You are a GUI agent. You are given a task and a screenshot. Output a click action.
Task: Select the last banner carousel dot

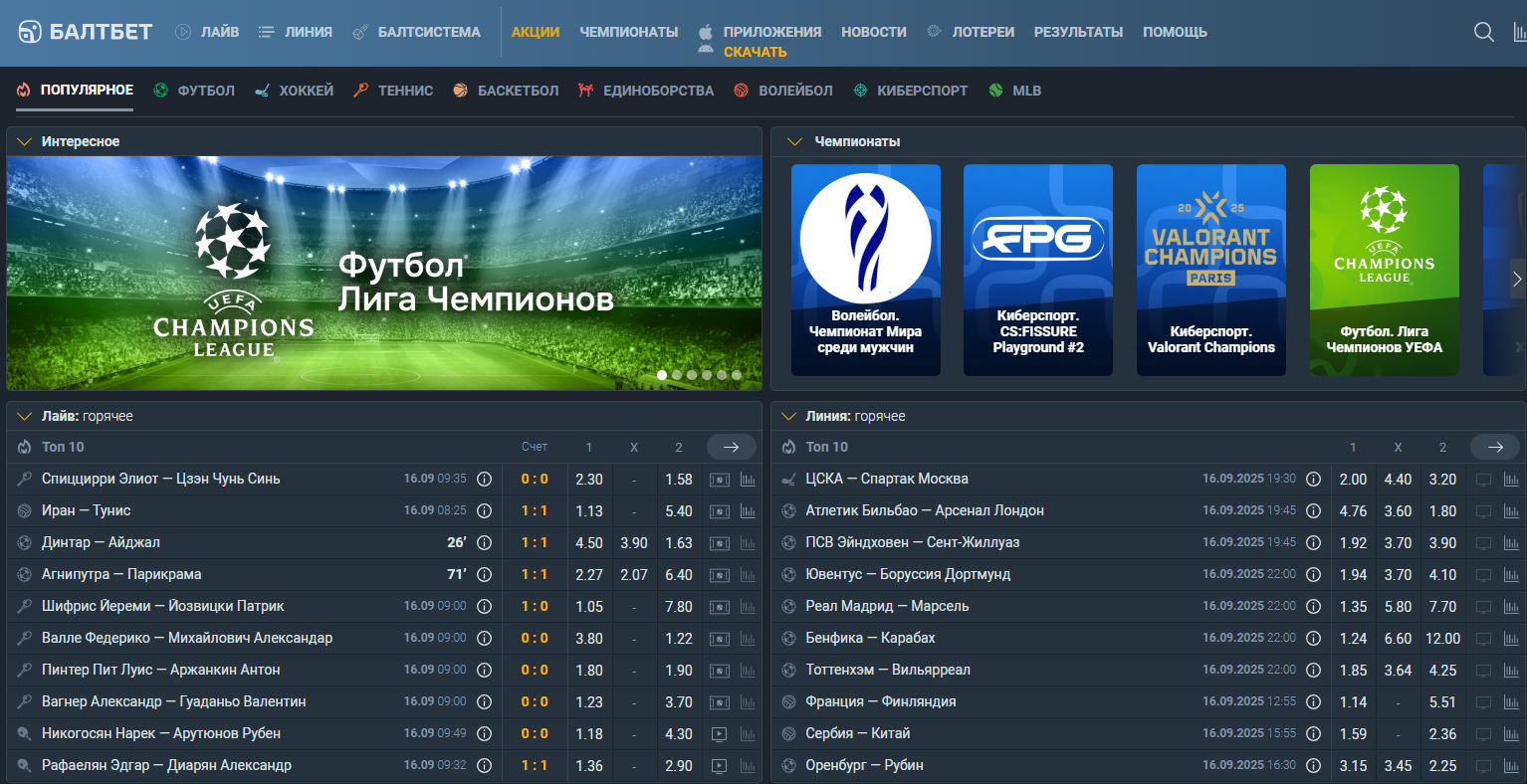click(x=737, y=375)
